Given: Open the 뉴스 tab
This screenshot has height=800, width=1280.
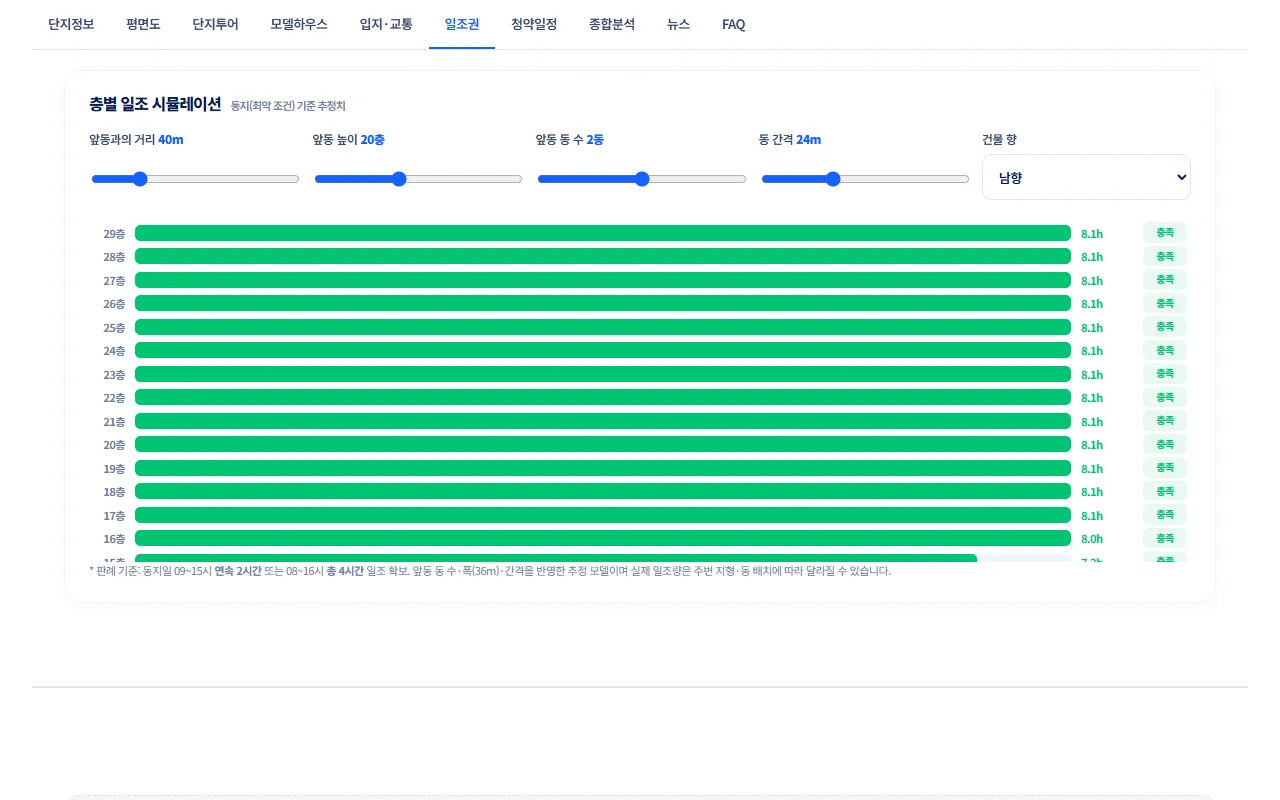Looking at the screenshot, I should [x=678, y=25].
